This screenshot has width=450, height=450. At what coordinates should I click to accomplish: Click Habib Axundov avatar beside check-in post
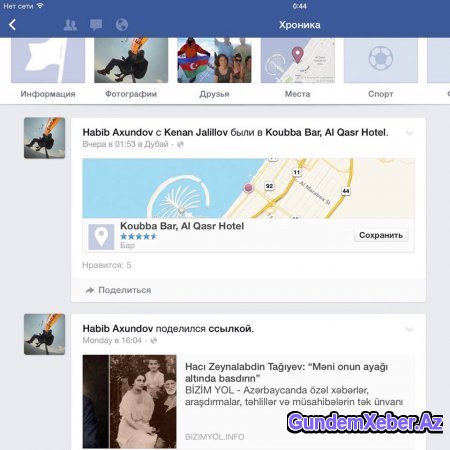[44, 138]
